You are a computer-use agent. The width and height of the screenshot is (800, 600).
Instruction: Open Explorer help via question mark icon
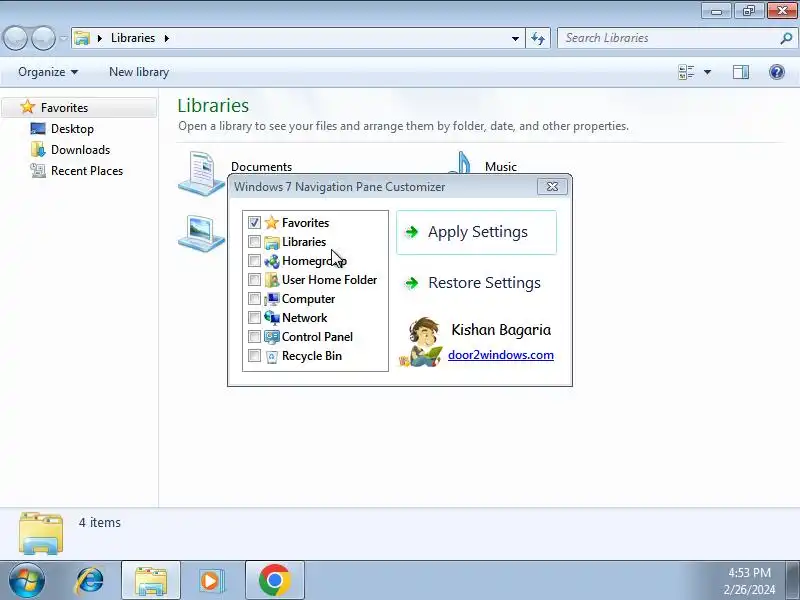[x=777, y=72]
